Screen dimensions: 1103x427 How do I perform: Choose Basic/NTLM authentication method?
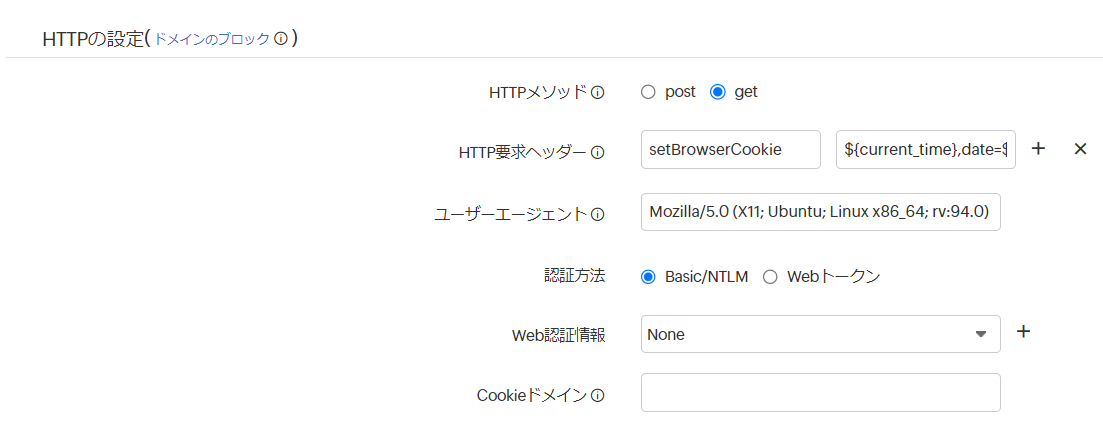[648, 277]
